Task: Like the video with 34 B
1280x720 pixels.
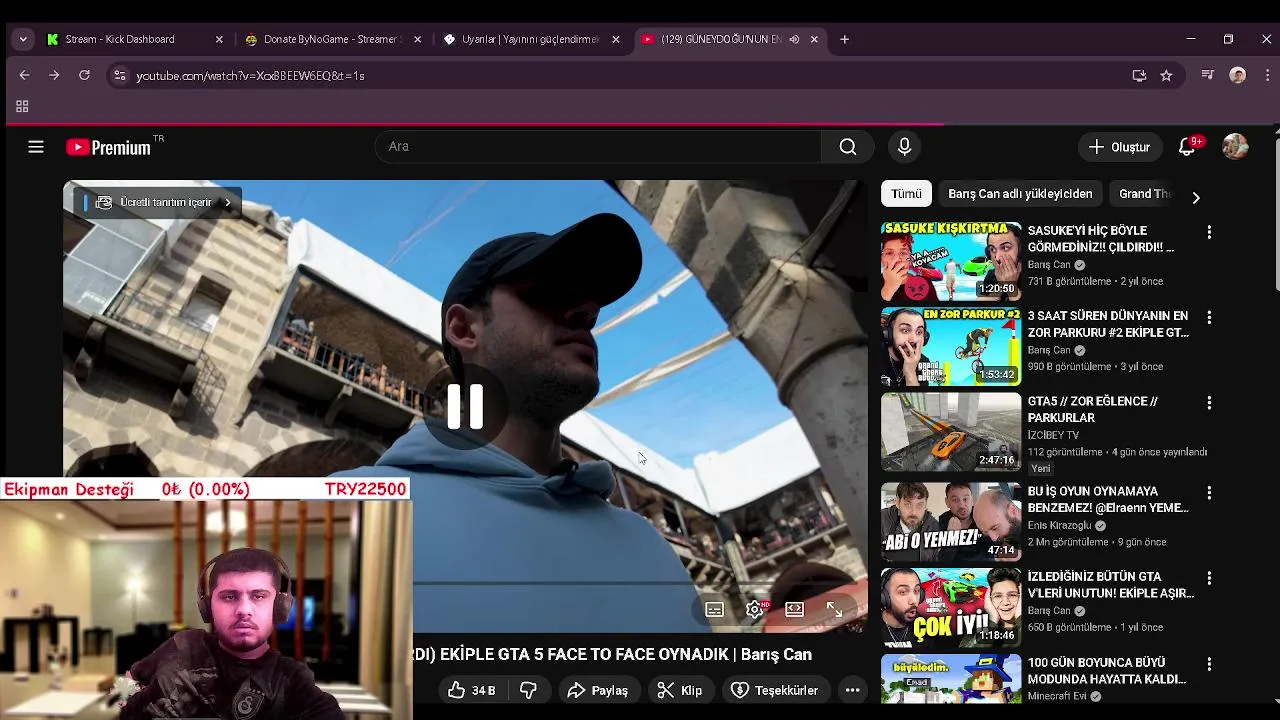Action: [x=472, y=690]
